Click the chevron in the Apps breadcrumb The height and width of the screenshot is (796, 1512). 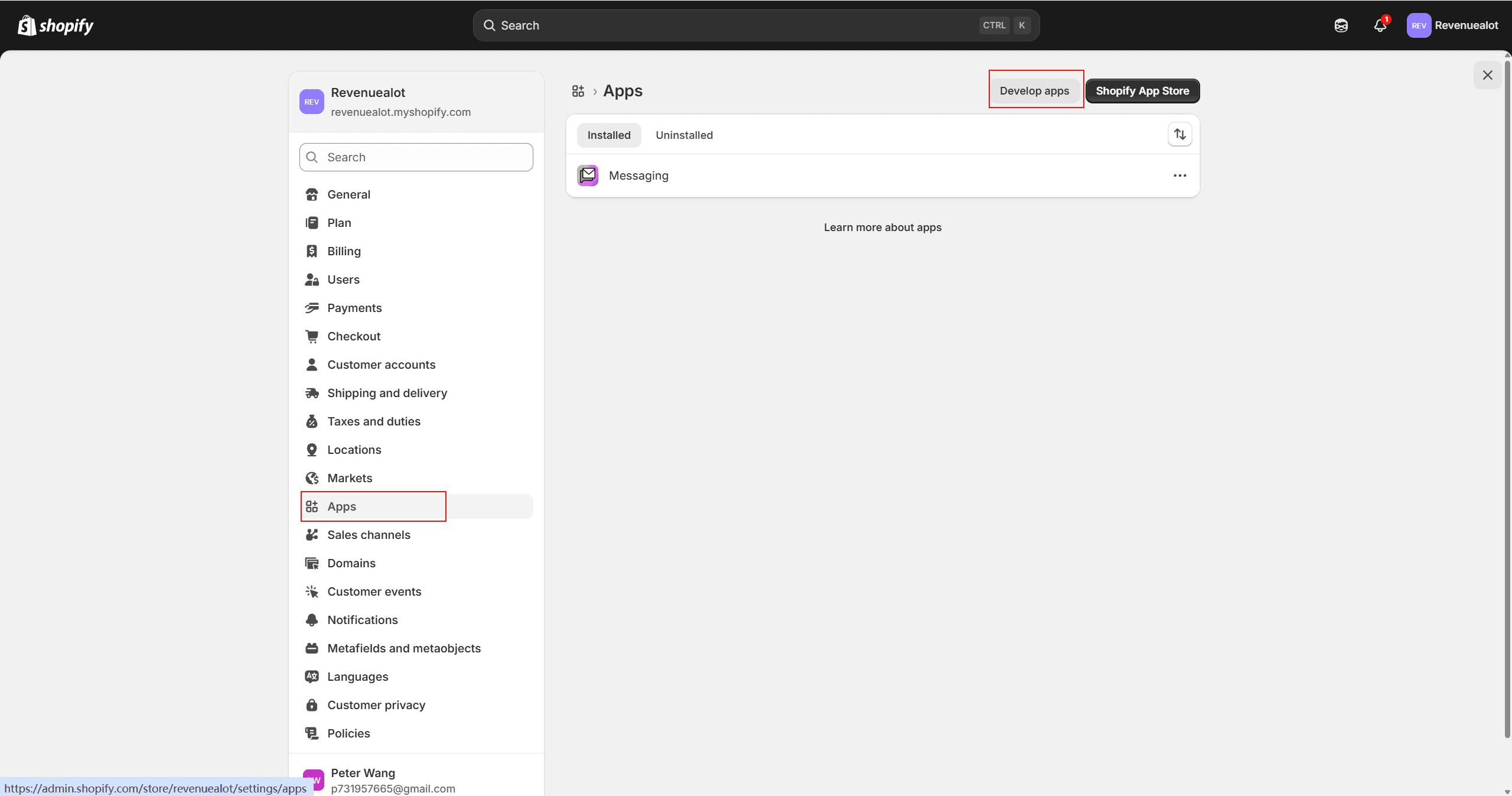tap(595, 92)
